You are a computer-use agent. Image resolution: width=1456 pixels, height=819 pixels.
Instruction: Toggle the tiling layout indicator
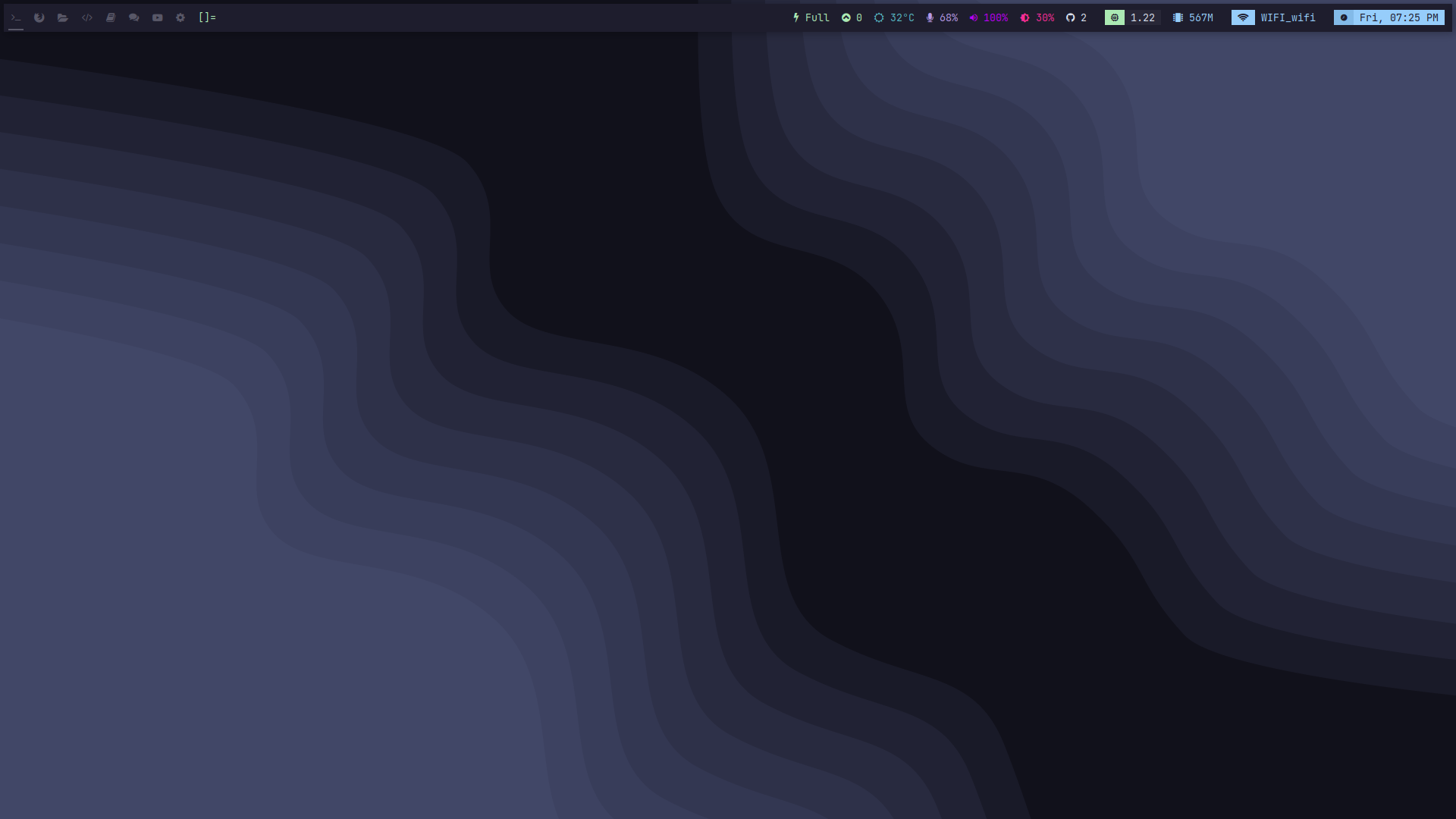click(x=207, y=17)
